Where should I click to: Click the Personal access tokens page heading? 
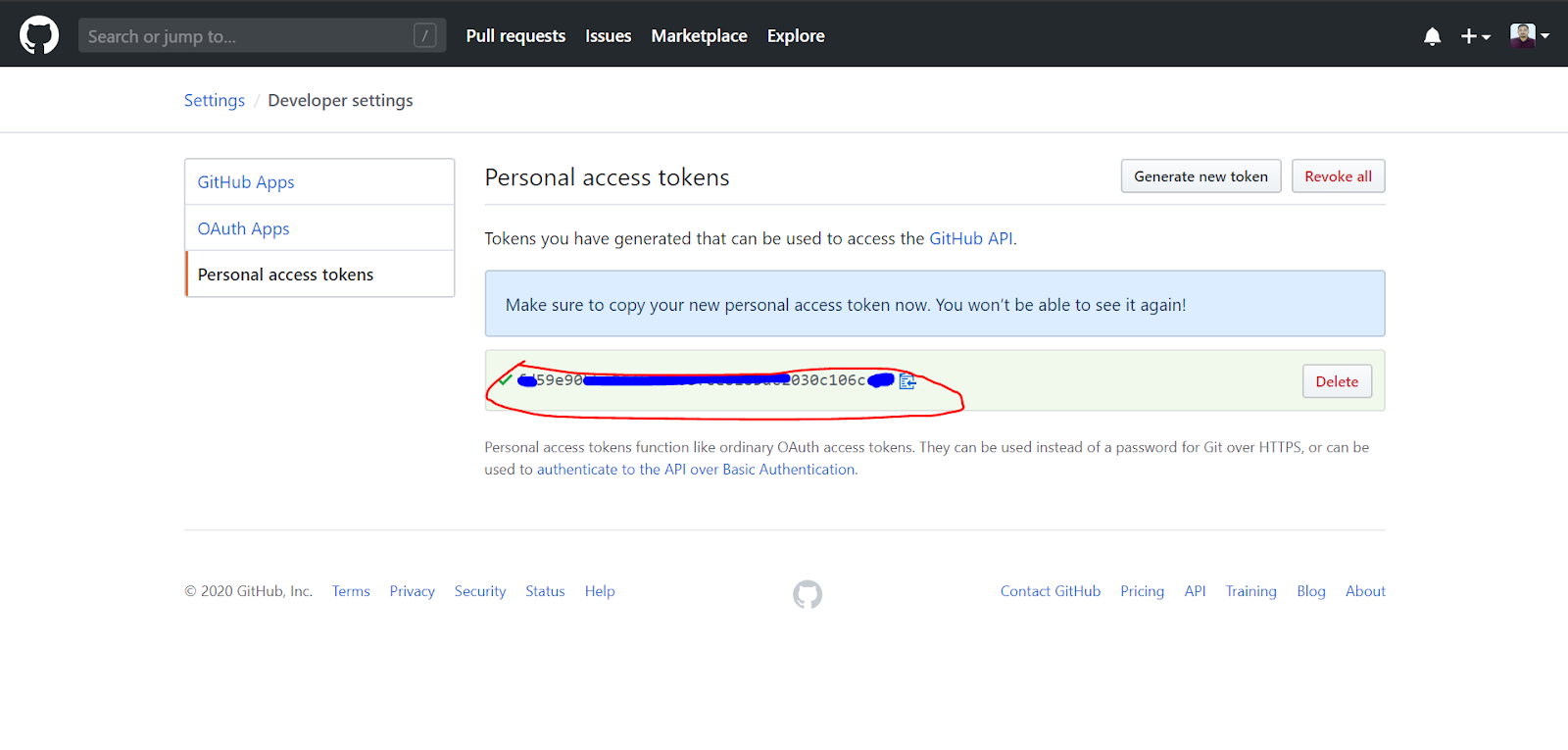coord(607,177)
